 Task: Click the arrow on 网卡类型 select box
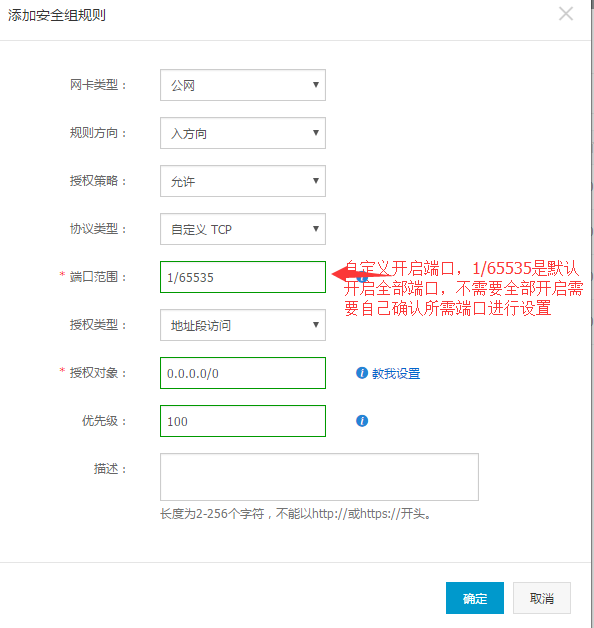[x=316, y=85]
